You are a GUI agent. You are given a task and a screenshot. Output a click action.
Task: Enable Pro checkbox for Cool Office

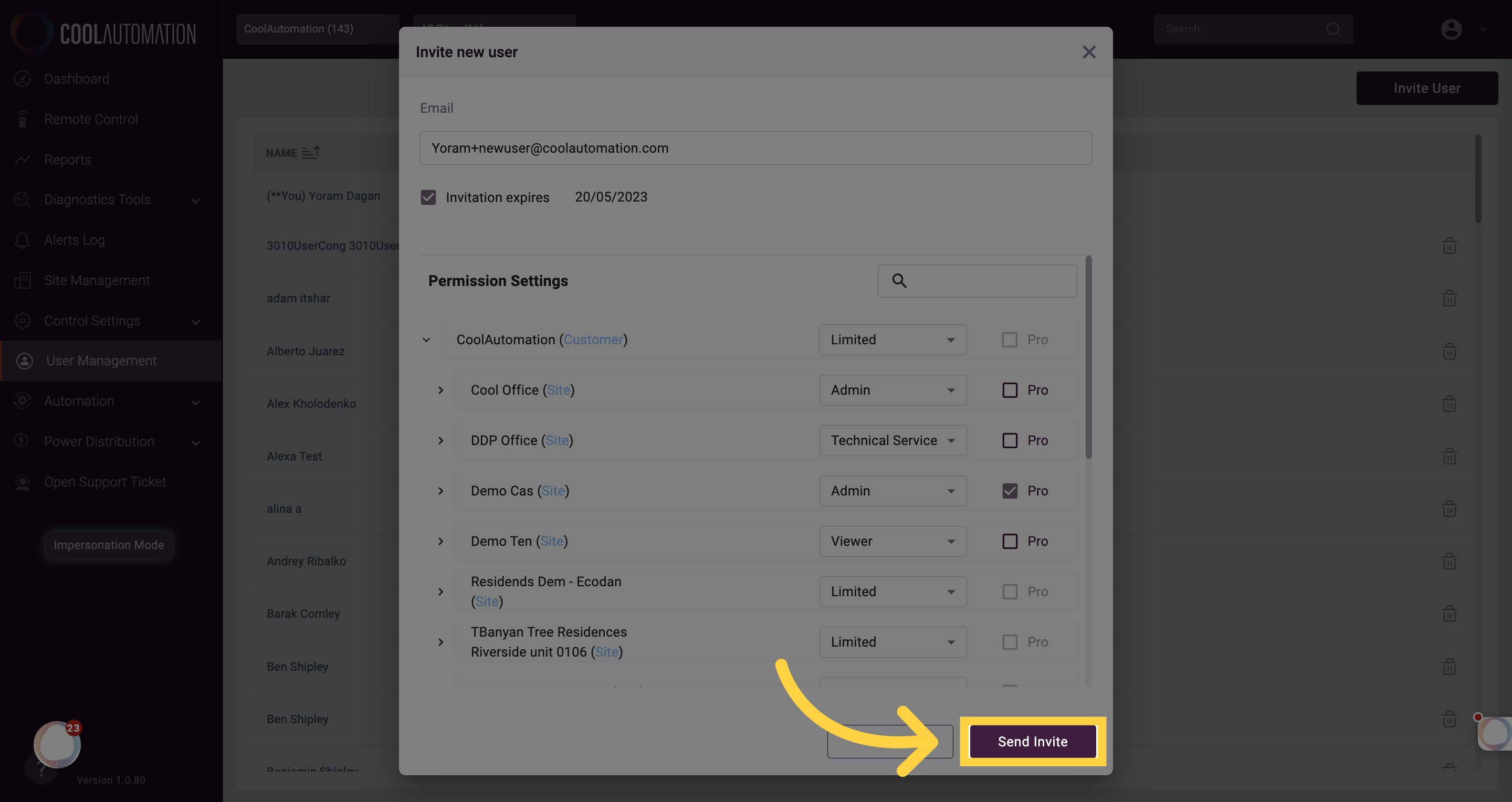[1010, 390]
